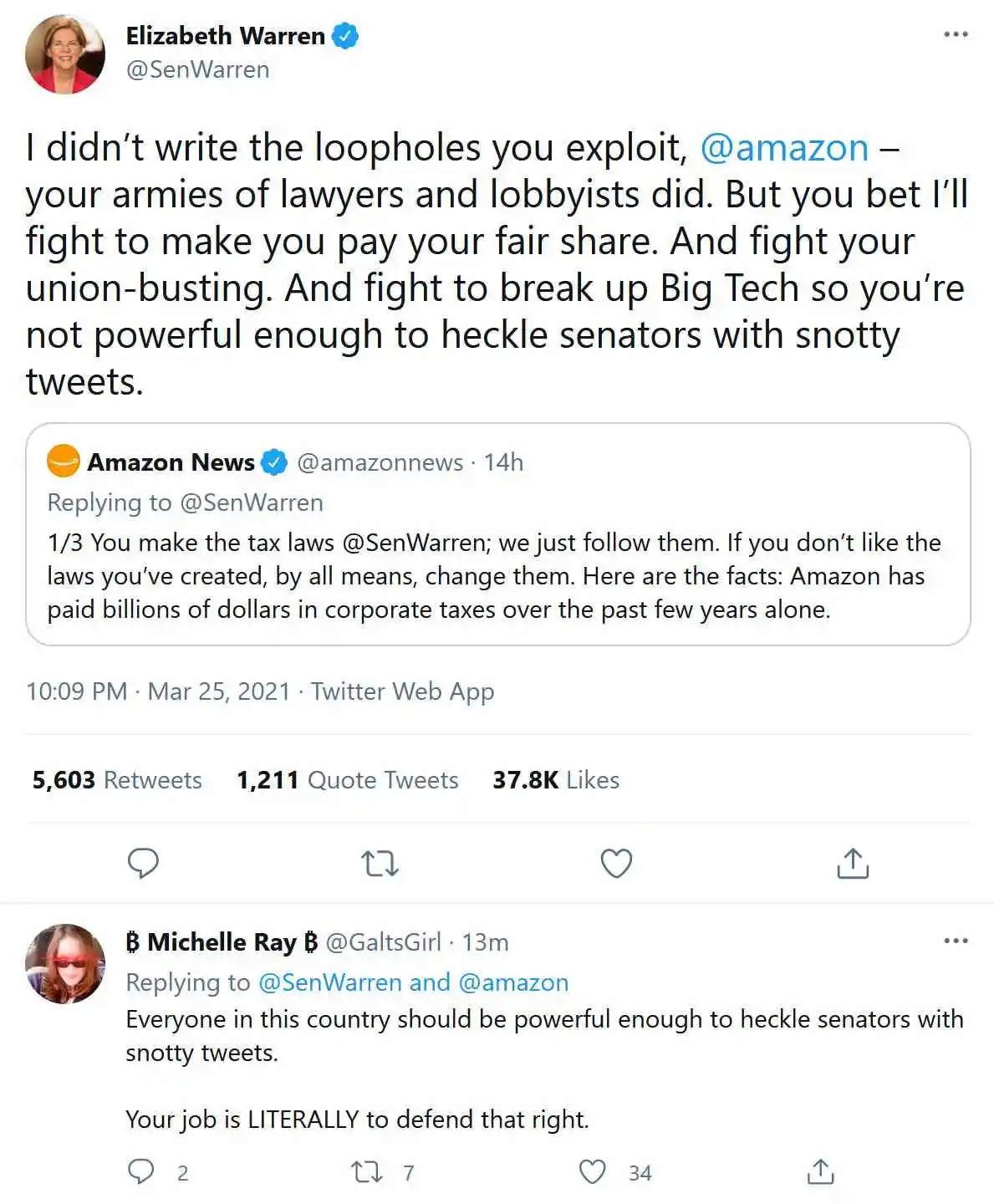Like Michelle Ray's reply tweet
Image resolution: width=994 pixels, height=1204 pixels.
point(593,1171)
